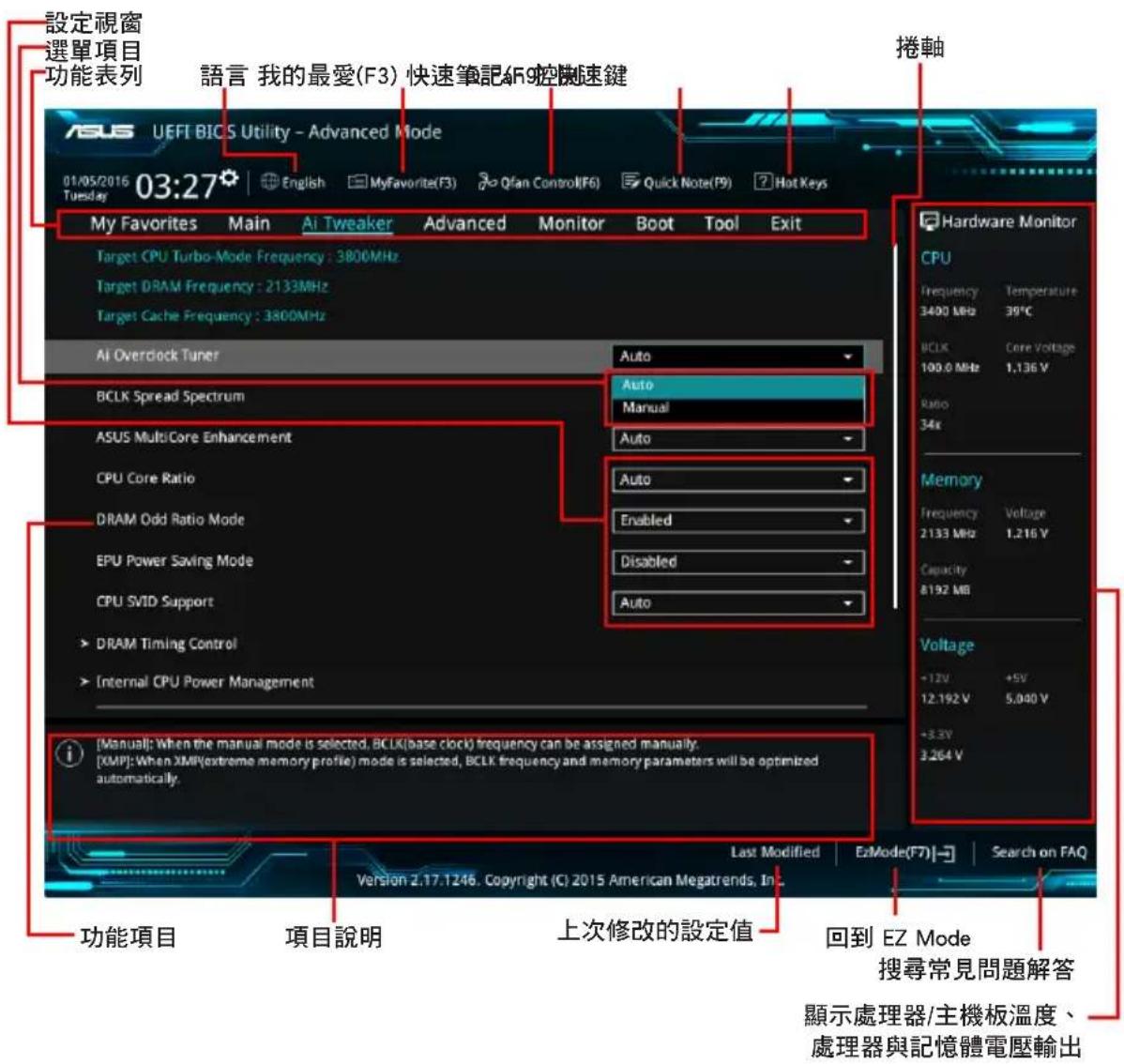Click the ASUS logo
The image size is (1124, 1064).
tap(99, 132)
